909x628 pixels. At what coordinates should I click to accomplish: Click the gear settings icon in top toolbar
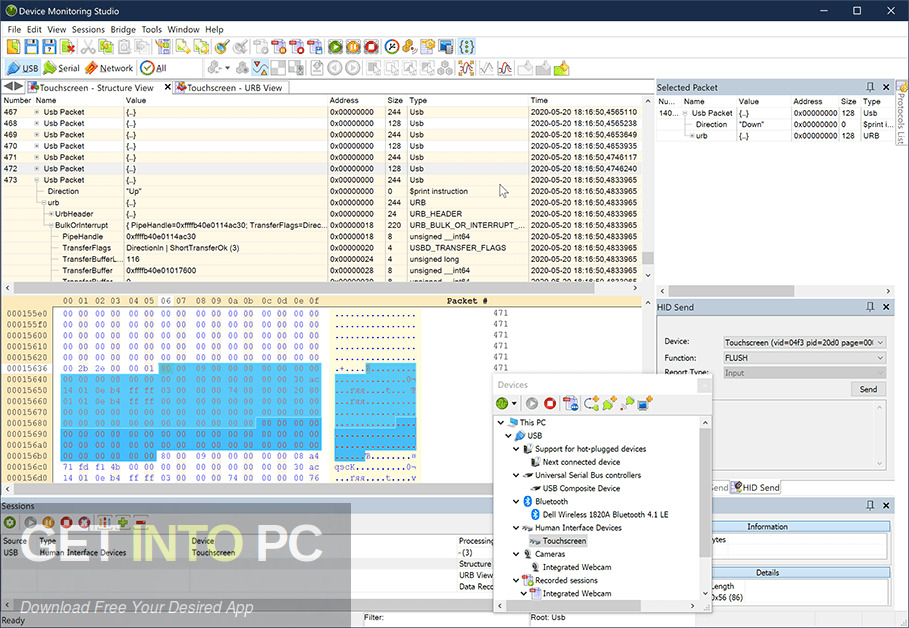click(x=427, y=47)
